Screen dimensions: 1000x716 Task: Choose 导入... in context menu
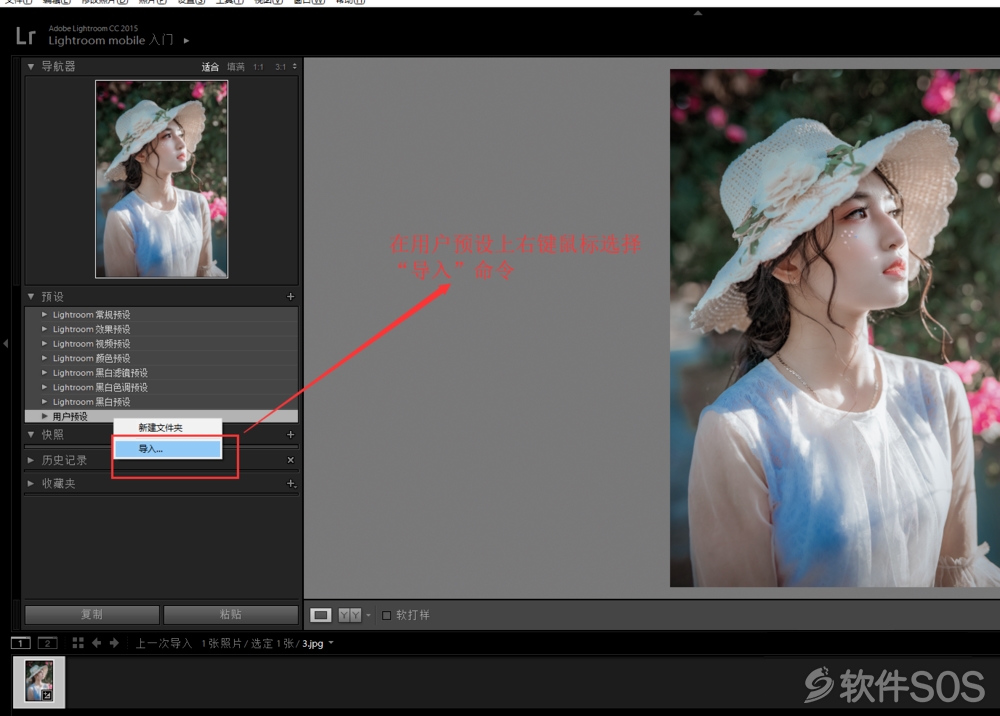168,449
